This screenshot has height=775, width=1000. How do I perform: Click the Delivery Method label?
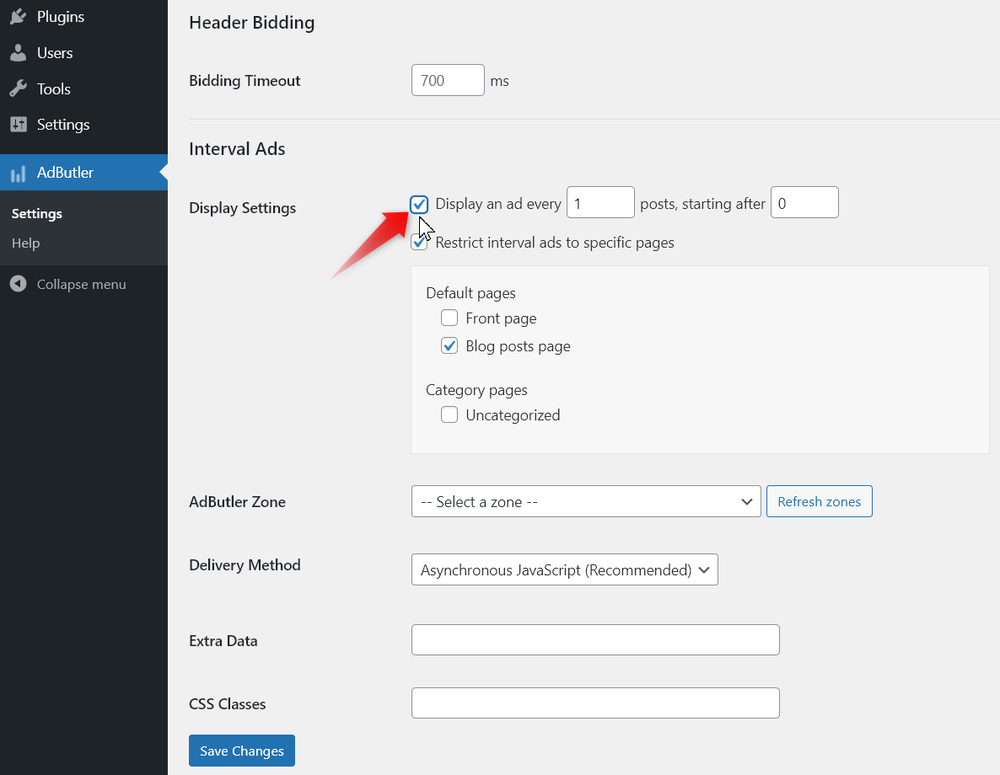coord(245,565)
